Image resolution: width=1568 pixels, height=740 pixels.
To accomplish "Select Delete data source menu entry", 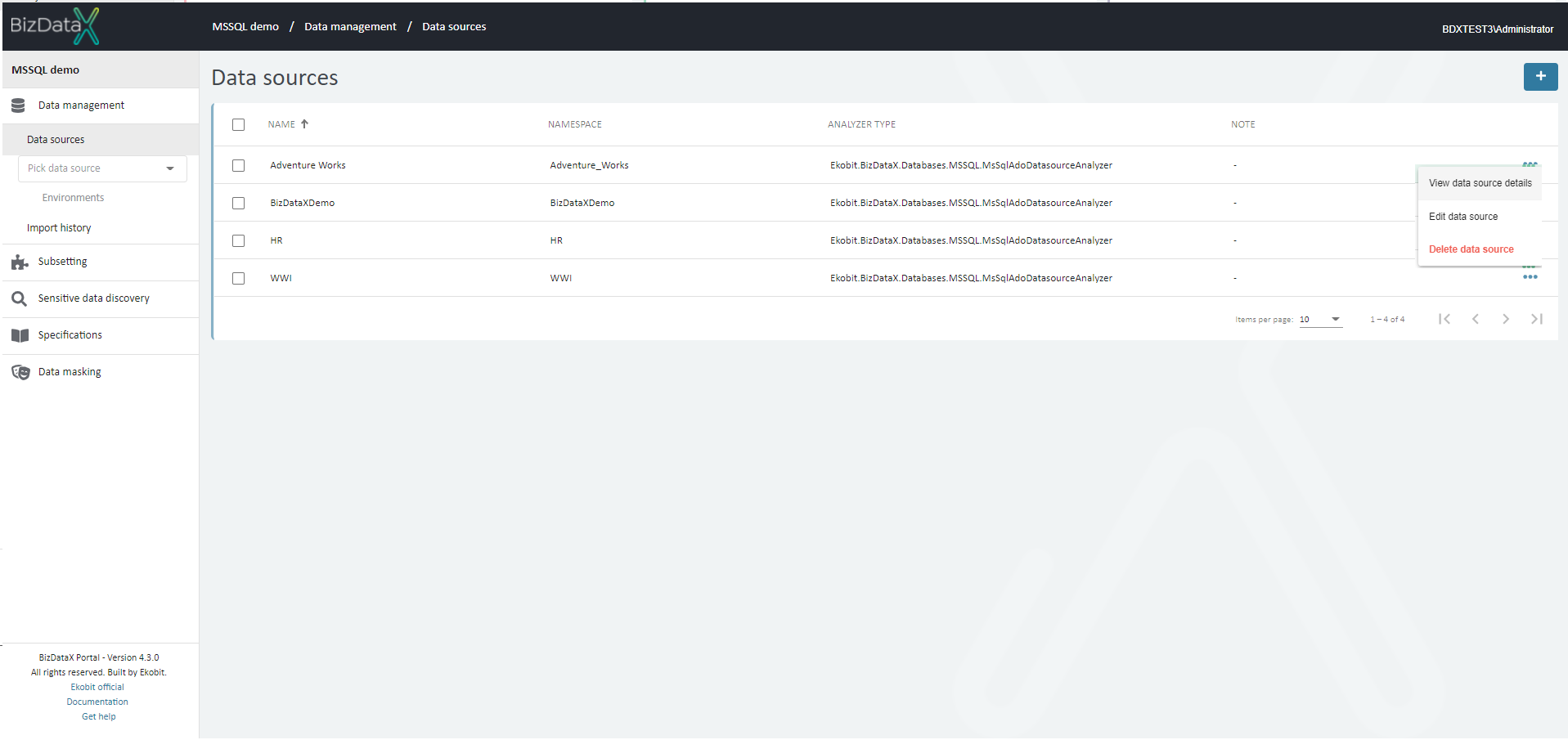I will [1480, 249].
